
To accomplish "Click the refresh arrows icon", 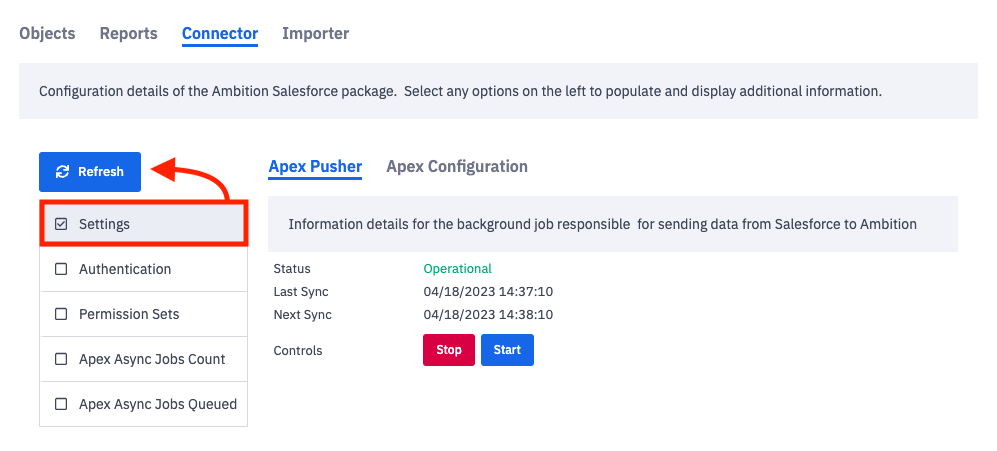I will coord(62,172).
